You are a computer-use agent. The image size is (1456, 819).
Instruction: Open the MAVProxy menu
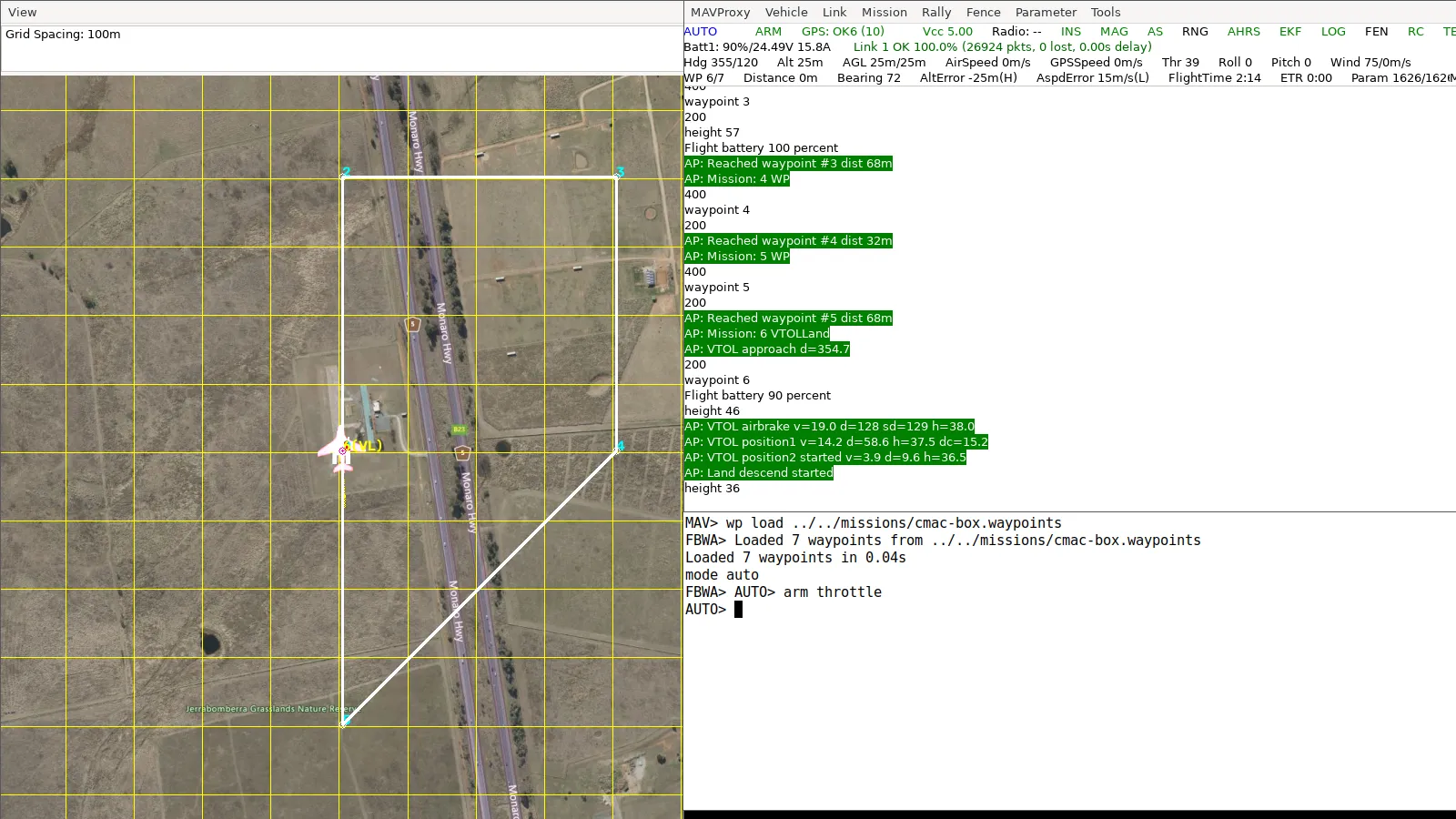tap(720, 12)
